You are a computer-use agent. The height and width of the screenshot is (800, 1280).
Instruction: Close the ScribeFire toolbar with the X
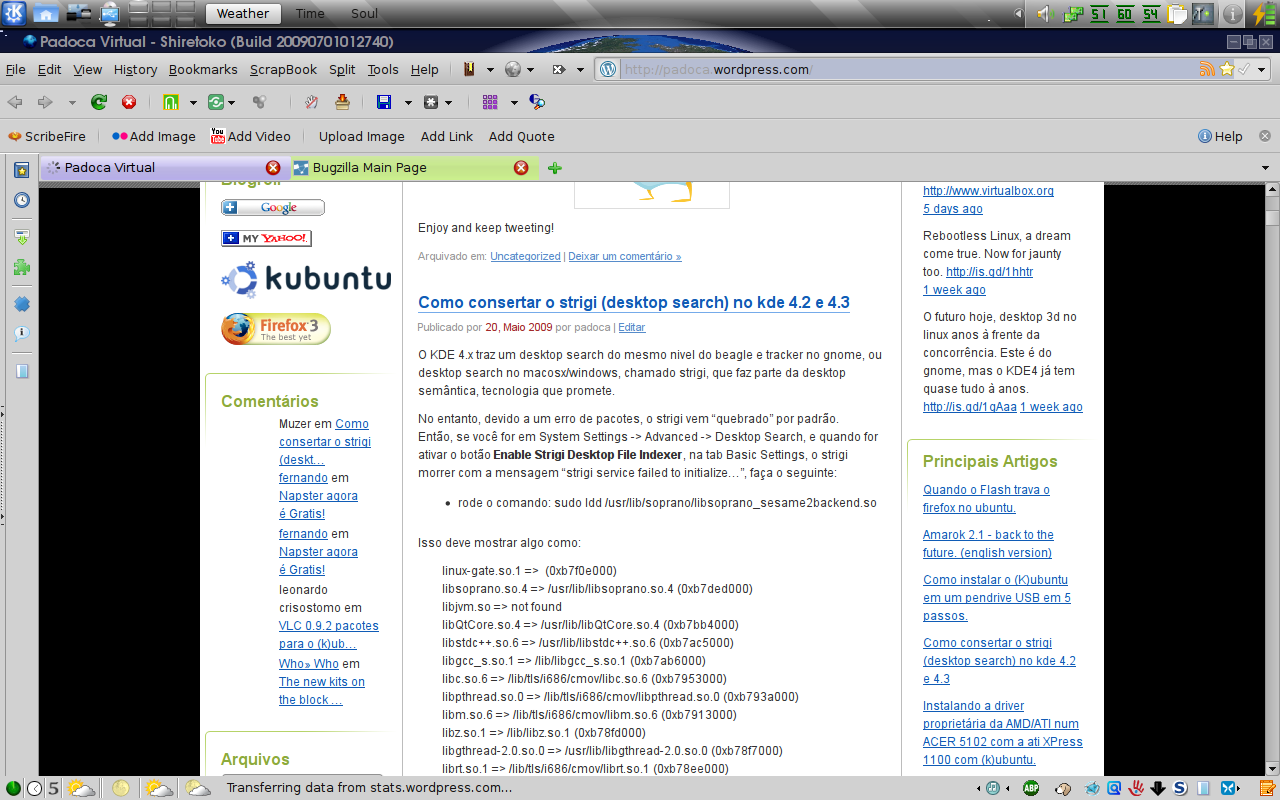pyautogui.click(x=1265, y=136)
